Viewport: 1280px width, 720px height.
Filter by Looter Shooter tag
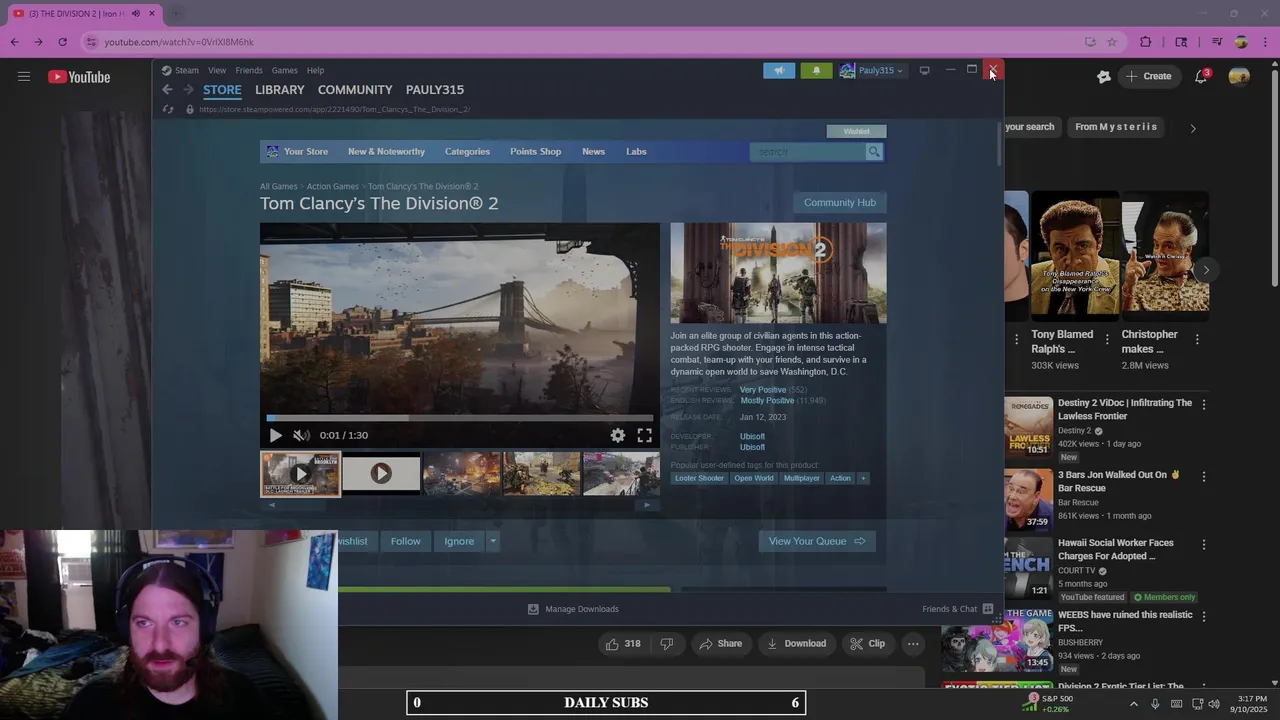tap(699, 478)
